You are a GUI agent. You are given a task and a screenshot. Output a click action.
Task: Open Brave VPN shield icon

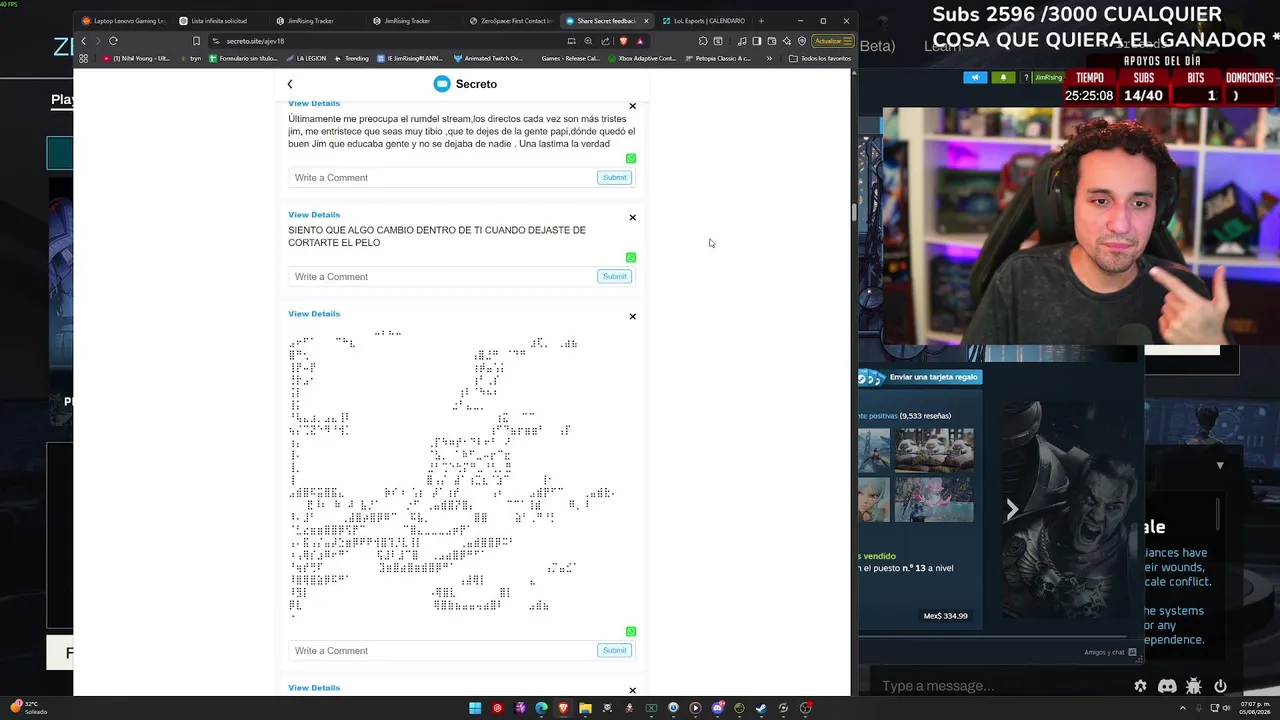point(802,41)
